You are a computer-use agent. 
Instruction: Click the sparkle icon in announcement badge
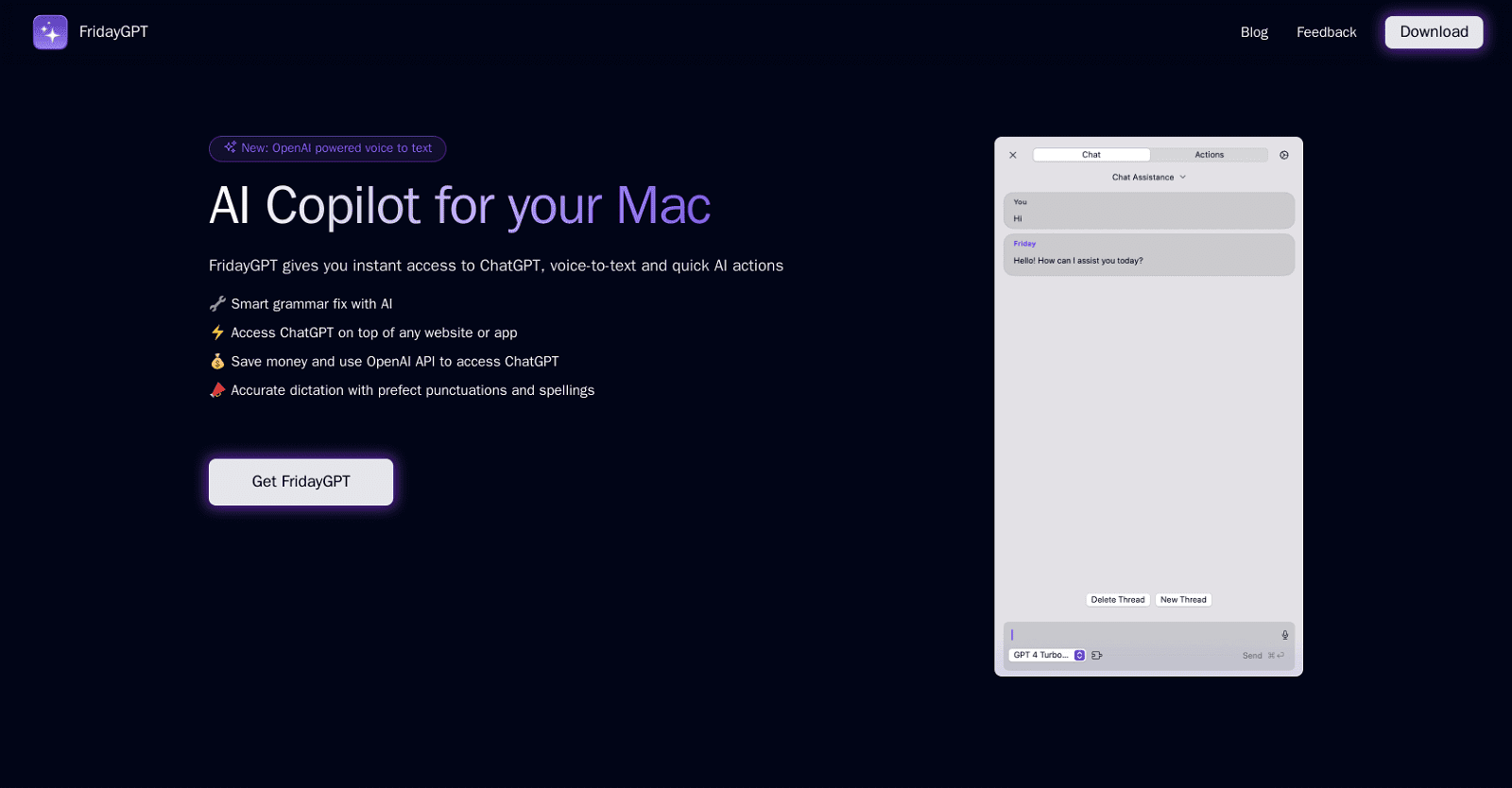(x=230, y=147)
